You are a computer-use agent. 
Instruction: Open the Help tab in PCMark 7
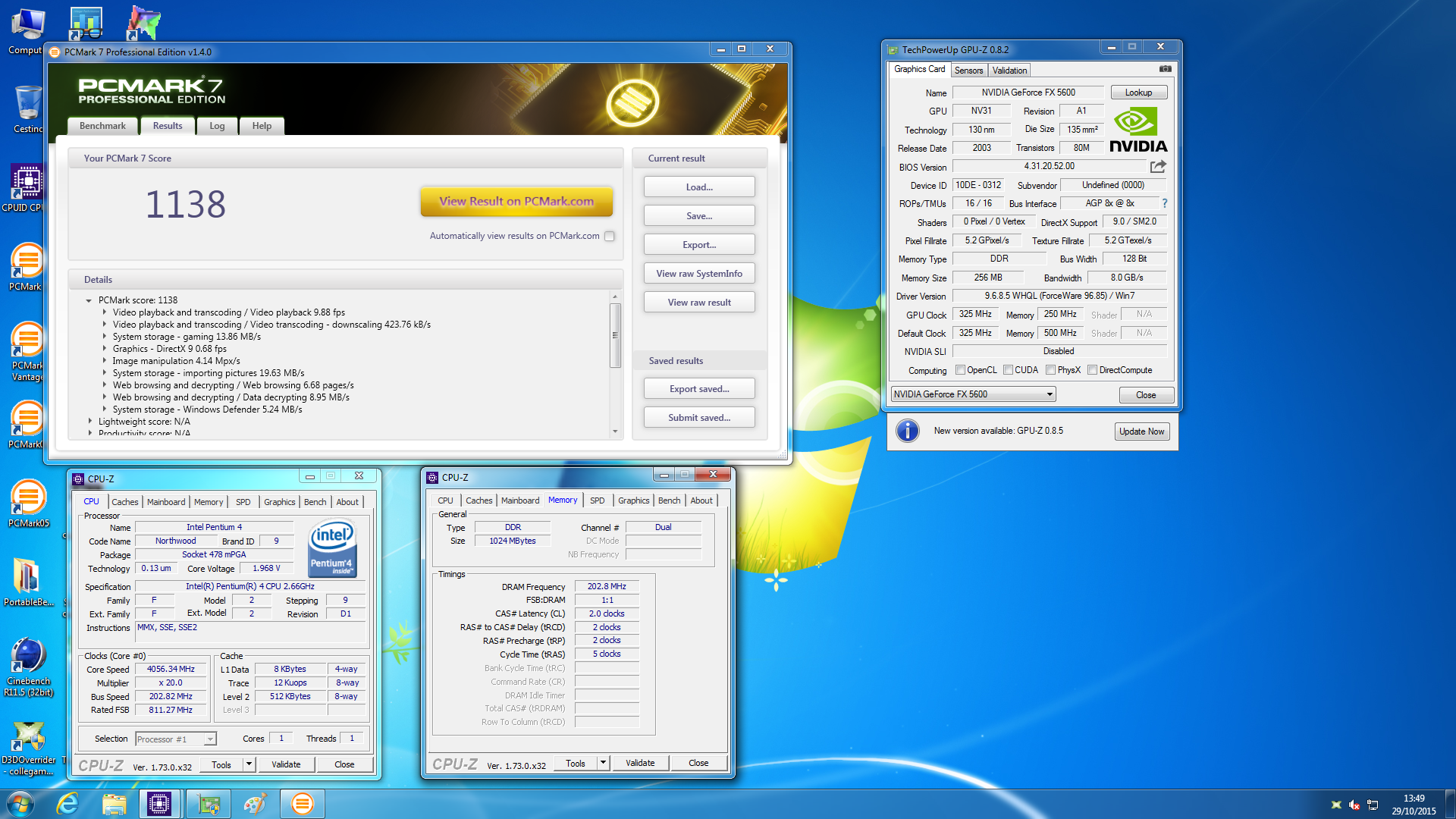coord(262,126)
